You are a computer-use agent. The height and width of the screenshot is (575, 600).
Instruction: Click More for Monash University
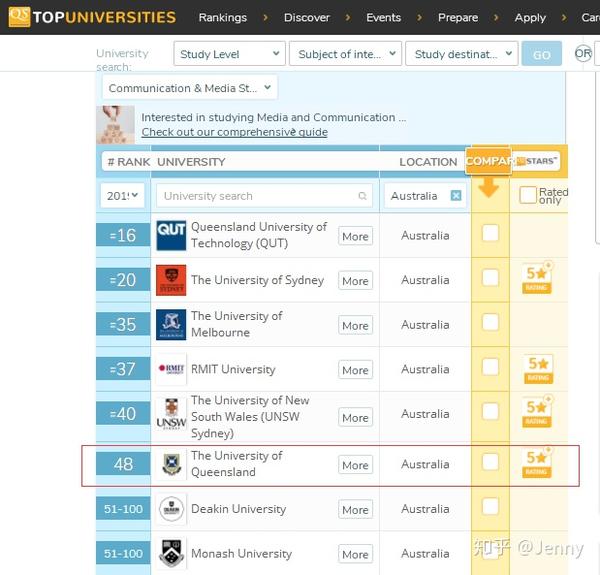pyautogui.click(x=355, y=554)
